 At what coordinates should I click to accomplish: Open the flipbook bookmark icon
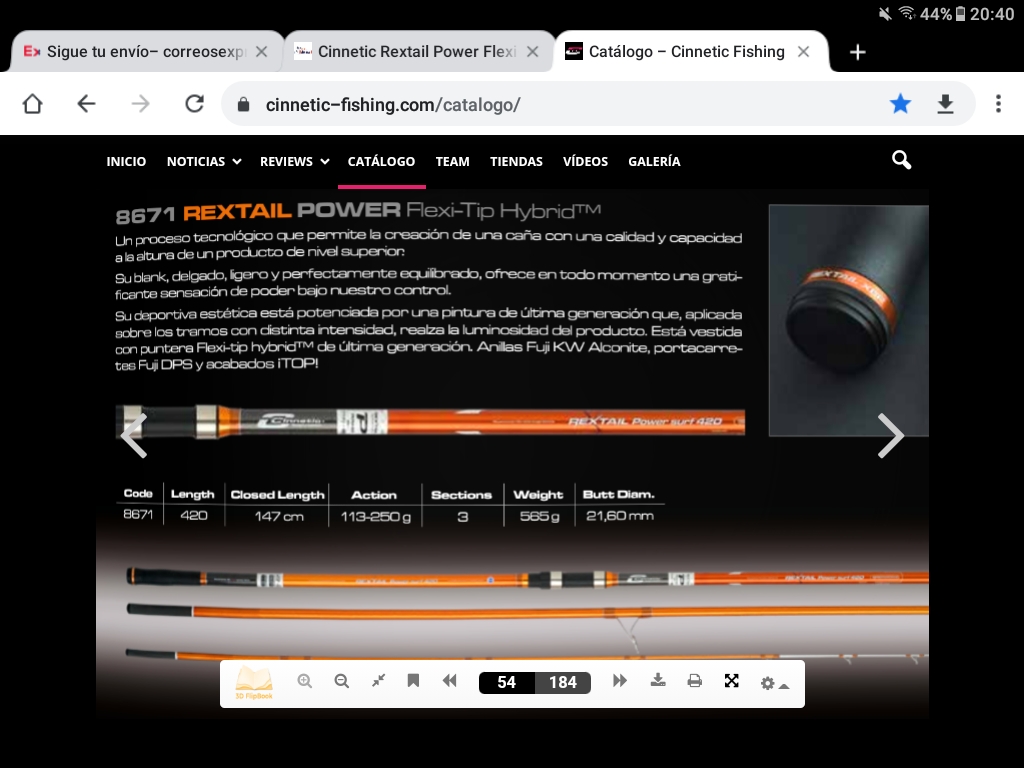click(x=413, y=681)
